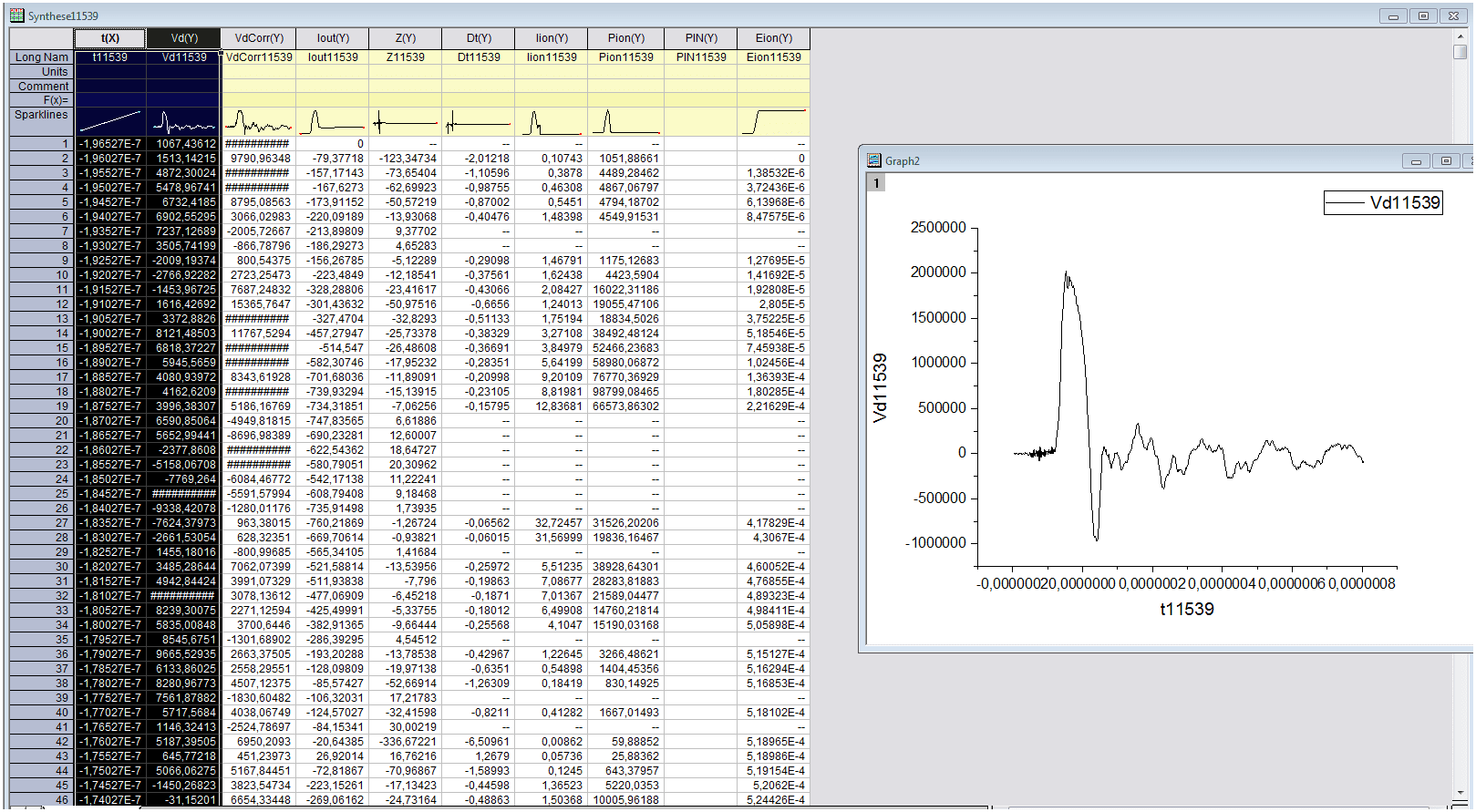Click cell value 98799,08465

[626, 392]
